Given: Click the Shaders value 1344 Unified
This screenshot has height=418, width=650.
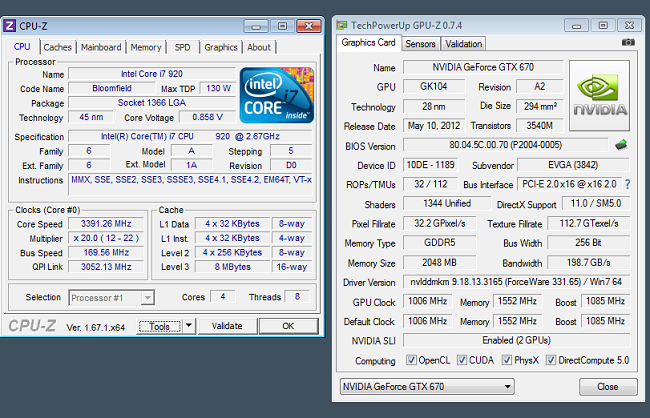Looking at the screenshot, I should pyautogui.click(x=447, y=204).
